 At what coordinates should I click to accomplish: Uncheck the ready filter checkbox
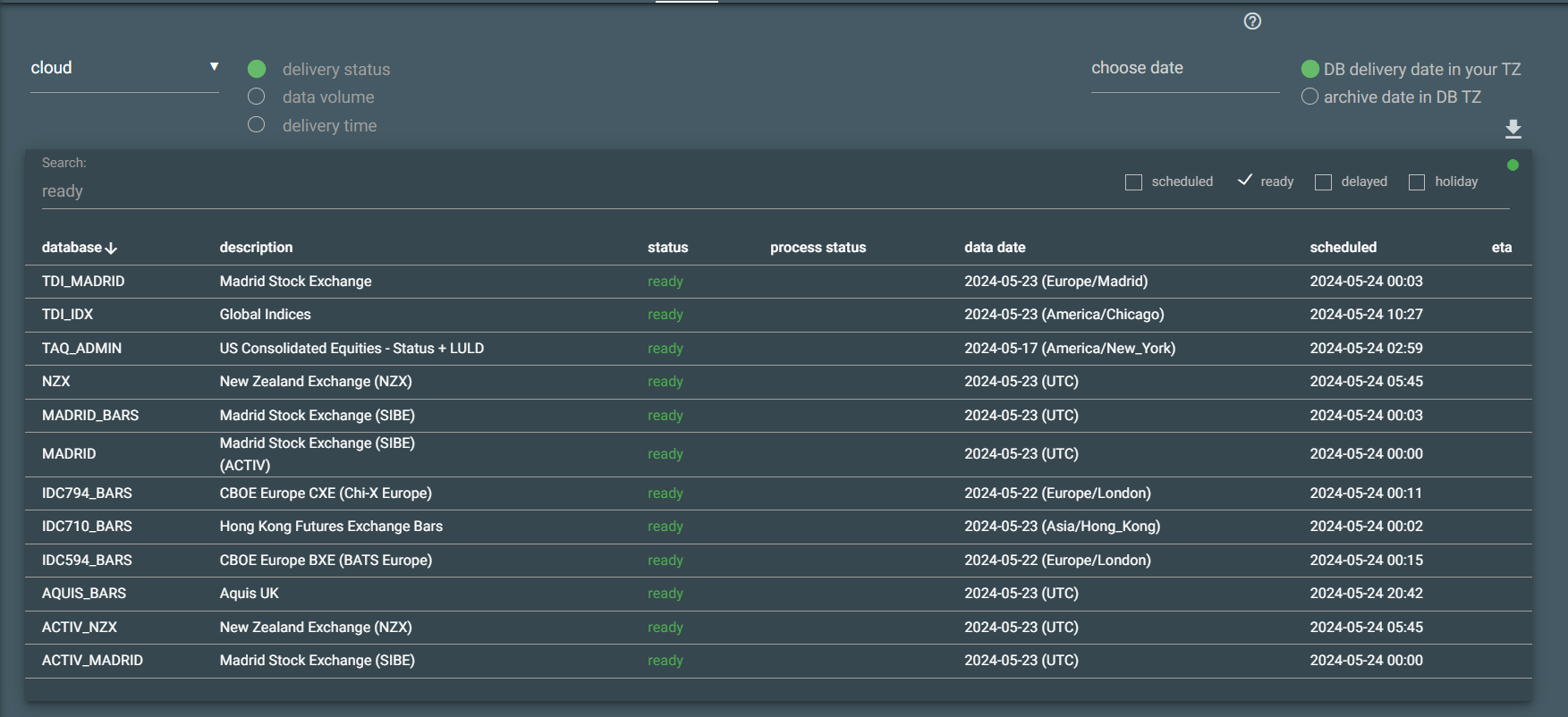coord(1244,181)
